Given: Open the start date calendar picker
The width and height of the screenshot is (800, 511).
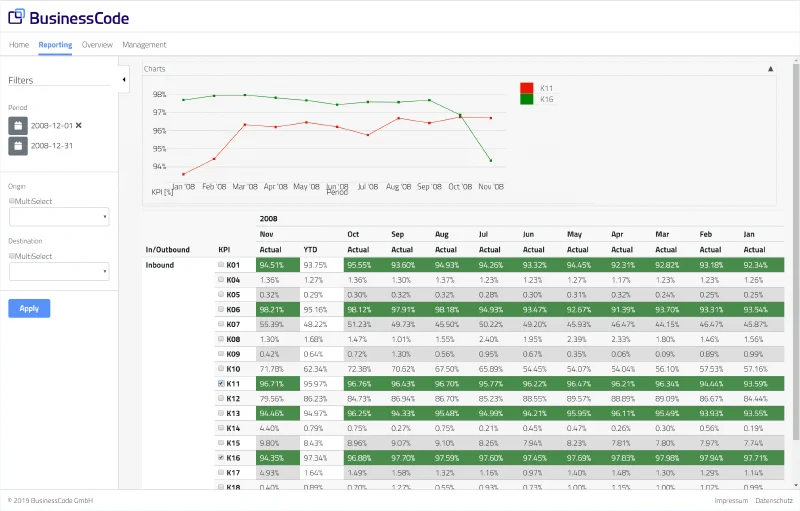Looking at the screenshot, I should 18,125.
